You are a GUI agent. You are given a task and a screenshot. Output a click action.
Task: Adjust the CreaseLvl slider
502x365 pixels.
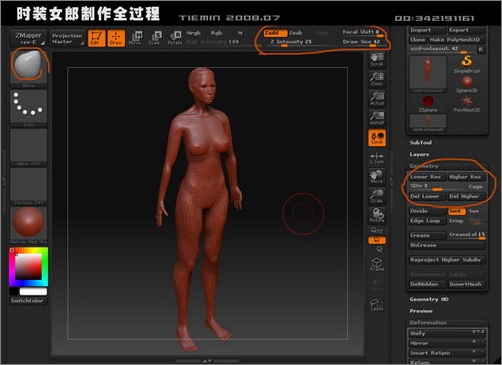[467, 235]
